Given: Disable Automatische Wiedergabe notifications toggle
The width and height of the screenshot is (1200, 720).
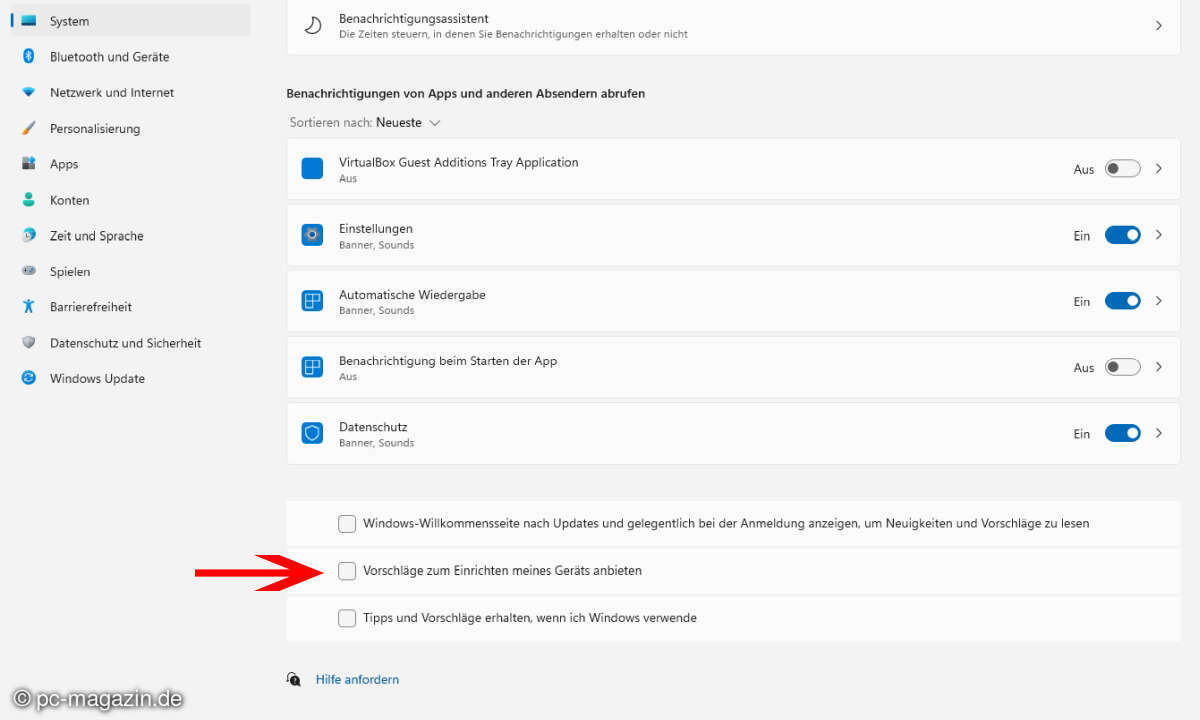Looking at the screenshot, I should tap(1122, 301).
